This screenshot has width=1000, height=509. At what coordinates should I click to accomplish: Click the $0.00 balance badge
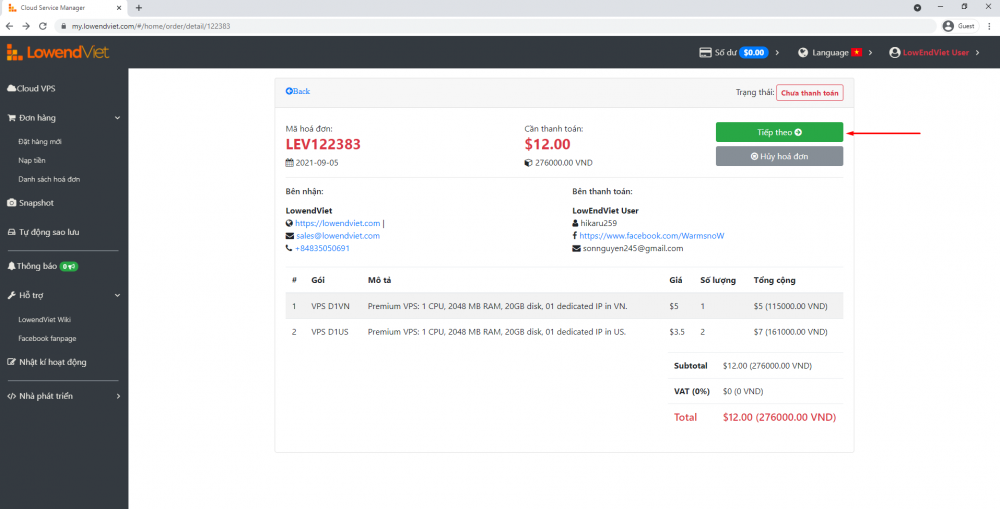click(x=754, y=53)
